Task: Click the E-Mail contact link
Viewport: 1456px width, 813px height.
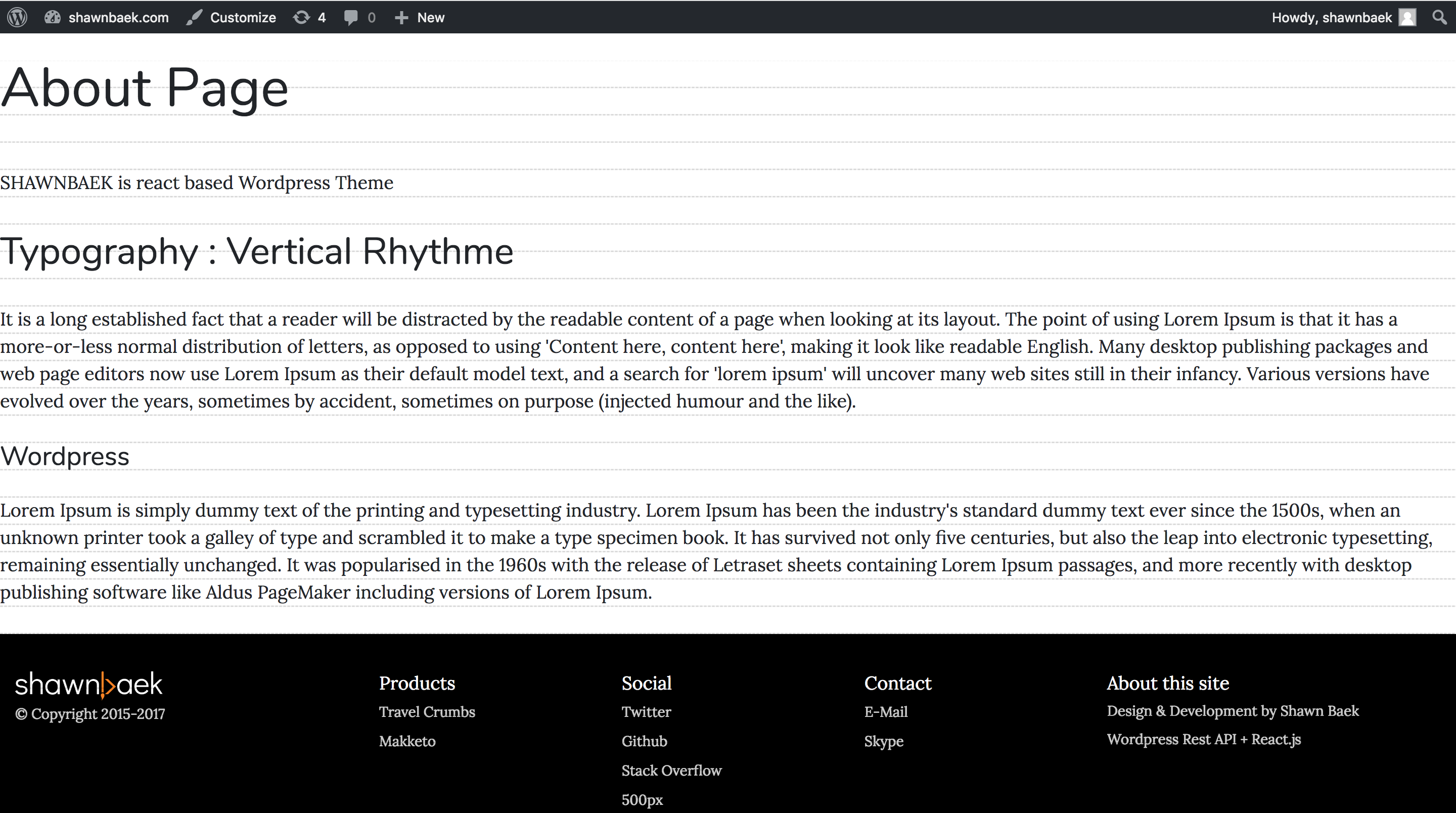Action: [x=886, y=712]
